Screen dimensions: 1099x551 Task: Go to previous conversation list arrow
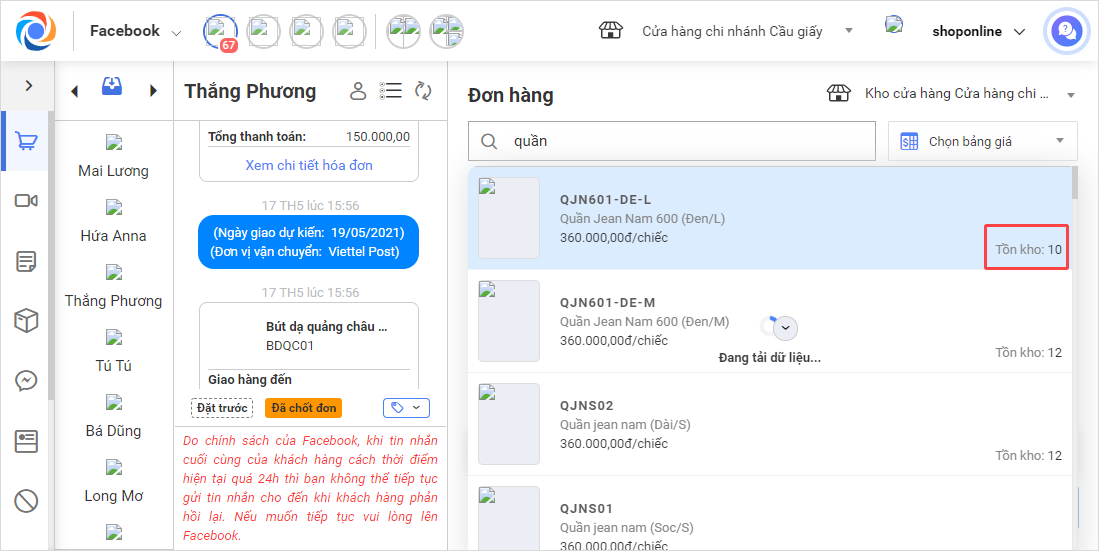[x=74, y=90]
